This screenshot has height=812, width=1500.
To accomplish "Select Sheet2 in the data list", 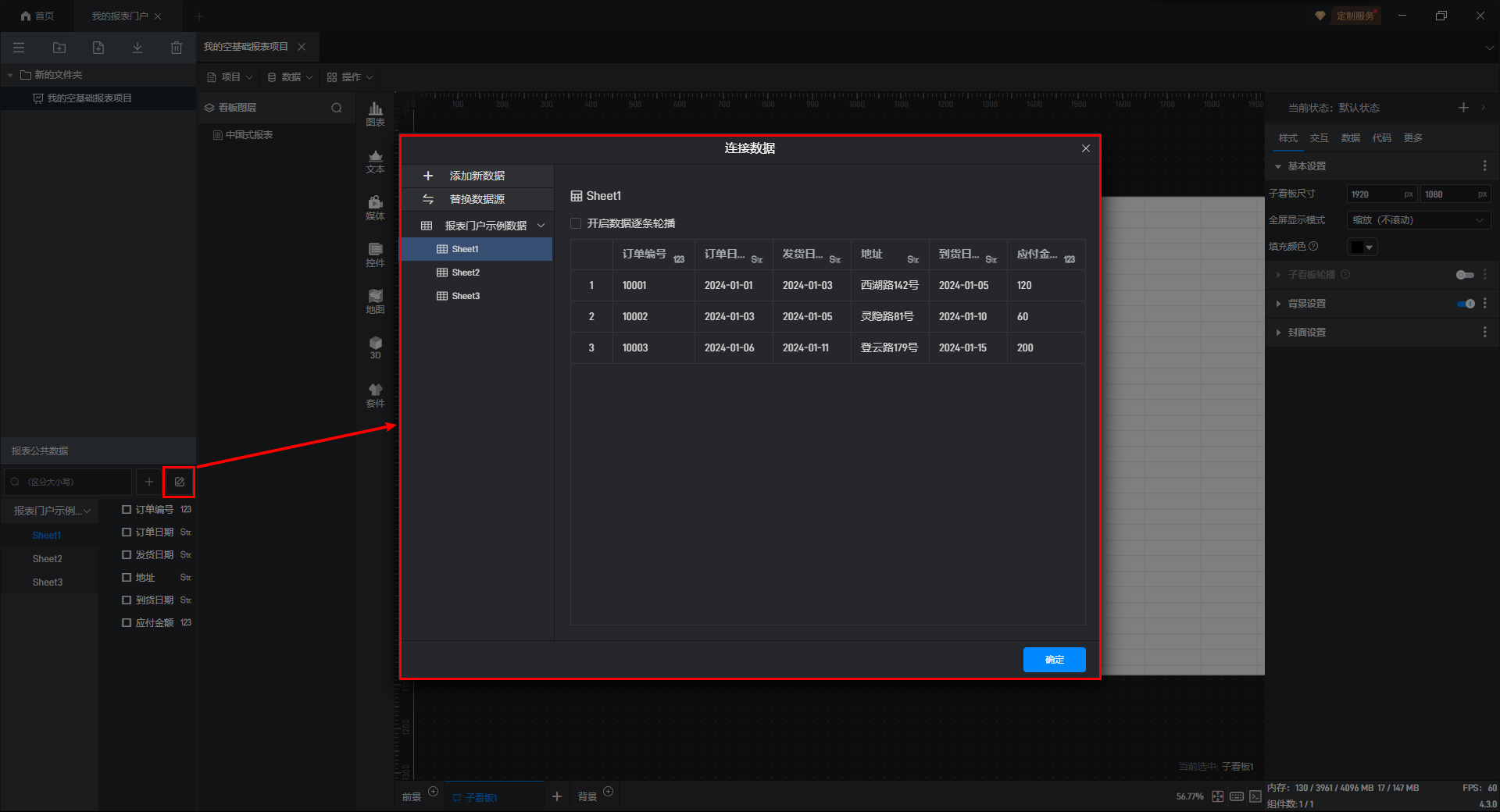I will [x=466, y=272].
